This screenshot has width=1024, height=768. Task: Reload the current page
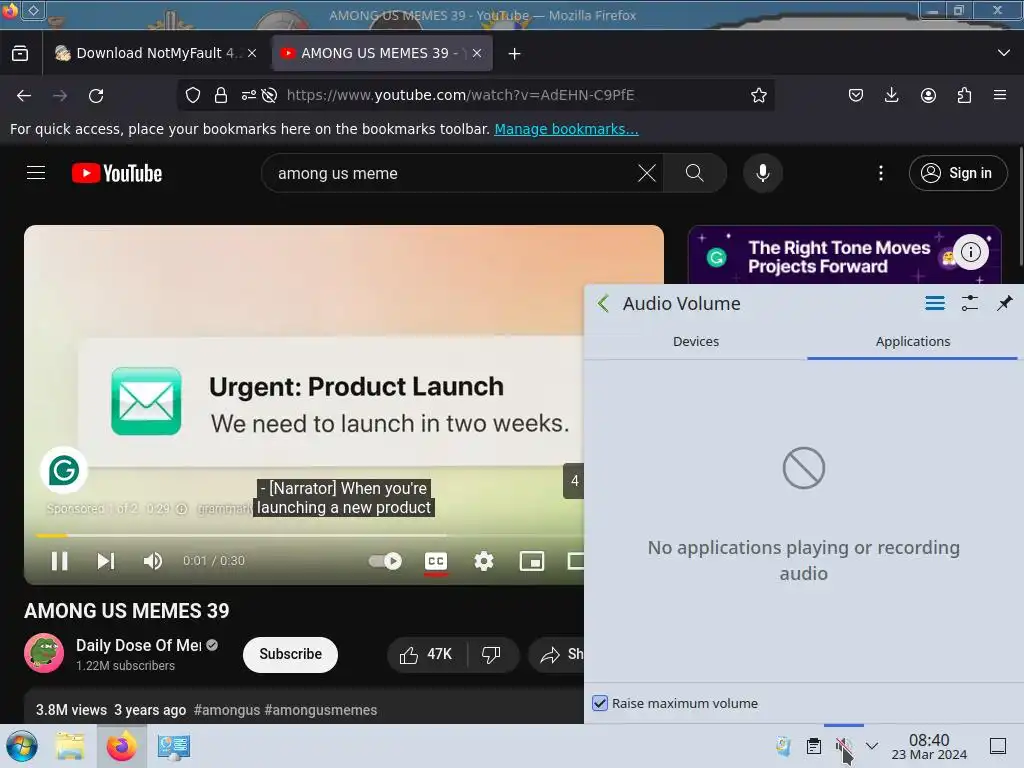pos(96,95)
